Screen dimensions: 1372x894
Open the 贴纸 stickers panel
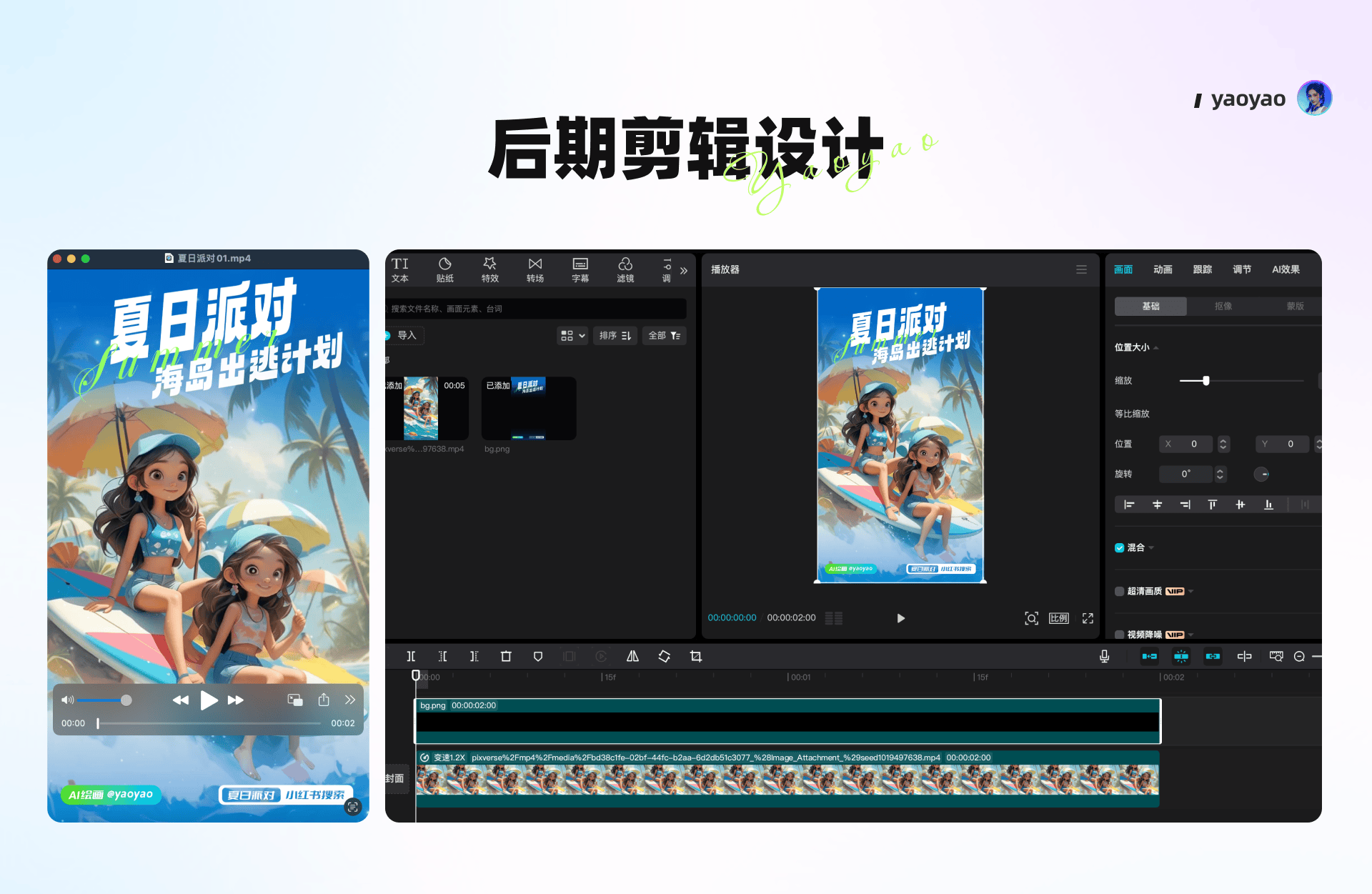coord(444,270)
